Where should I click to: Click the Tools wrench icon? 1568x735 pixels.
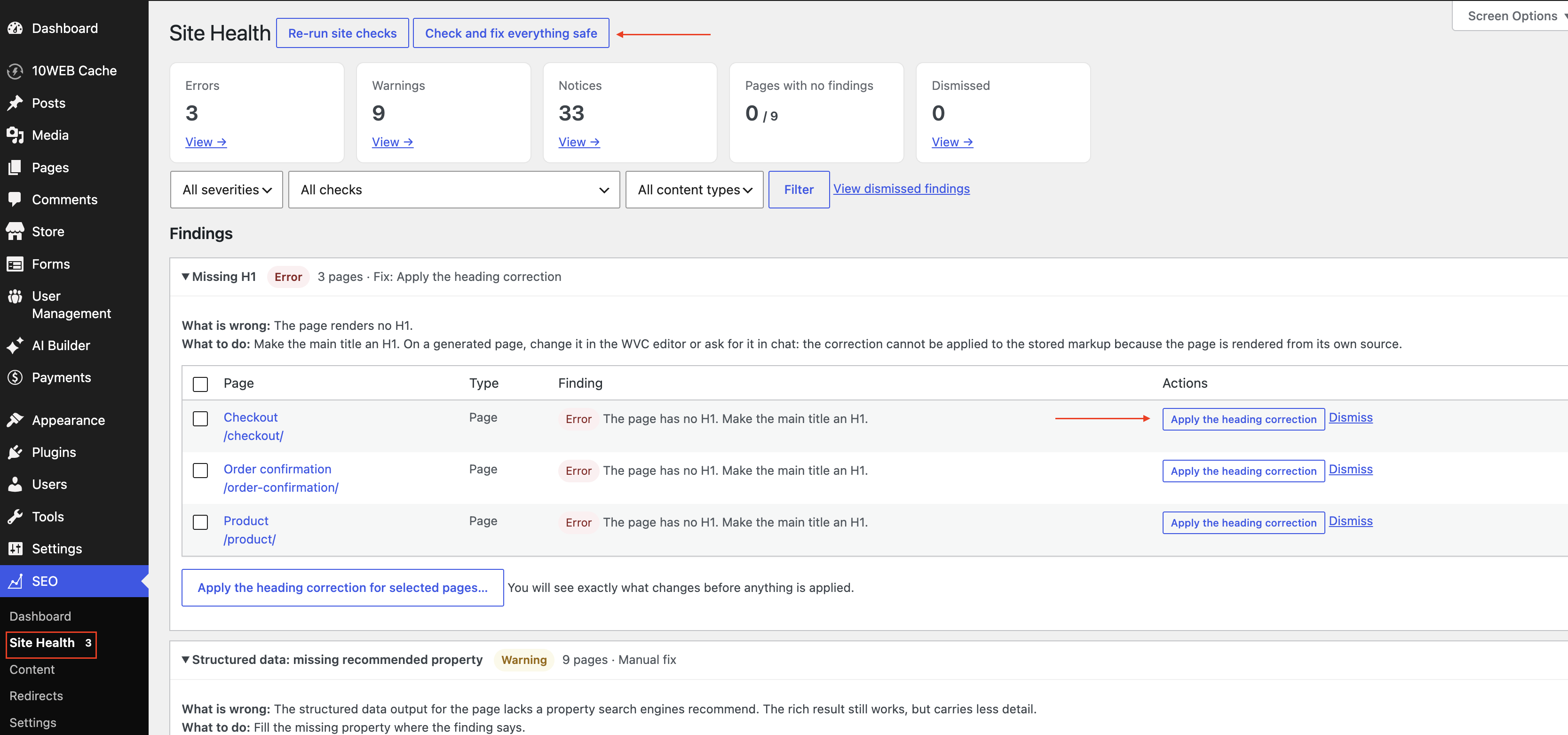[15, 516]
